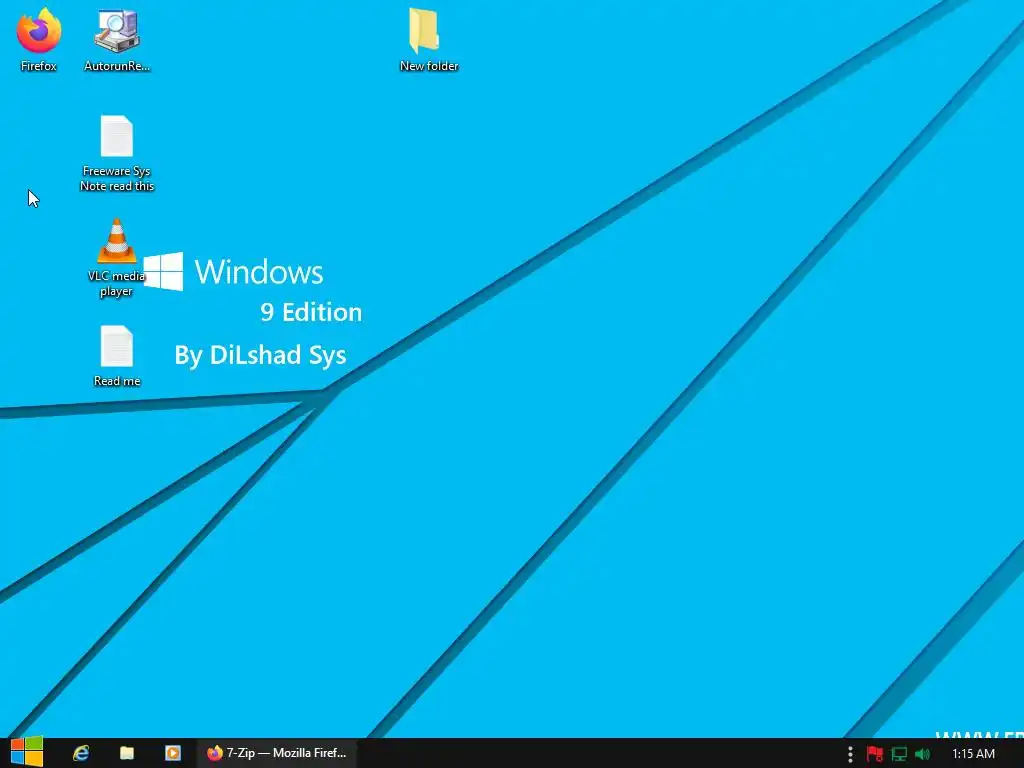Image resolution: width=1024 pixels, height=768 pixels.
Task: Open the 1:15 AM clock
Action: 973,754
